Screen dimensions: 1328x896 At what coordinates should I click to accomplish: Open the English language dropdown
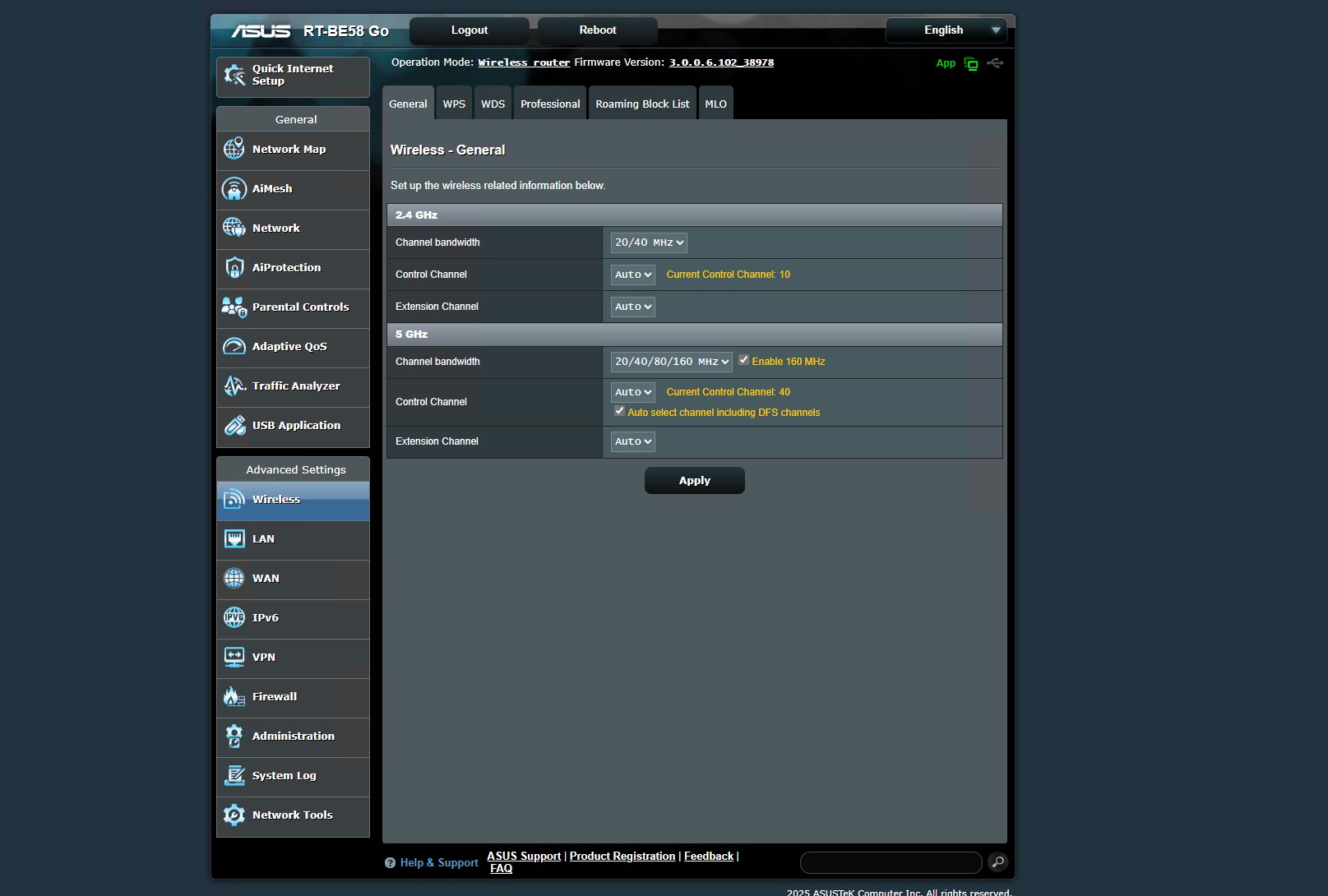click(946, 30)
